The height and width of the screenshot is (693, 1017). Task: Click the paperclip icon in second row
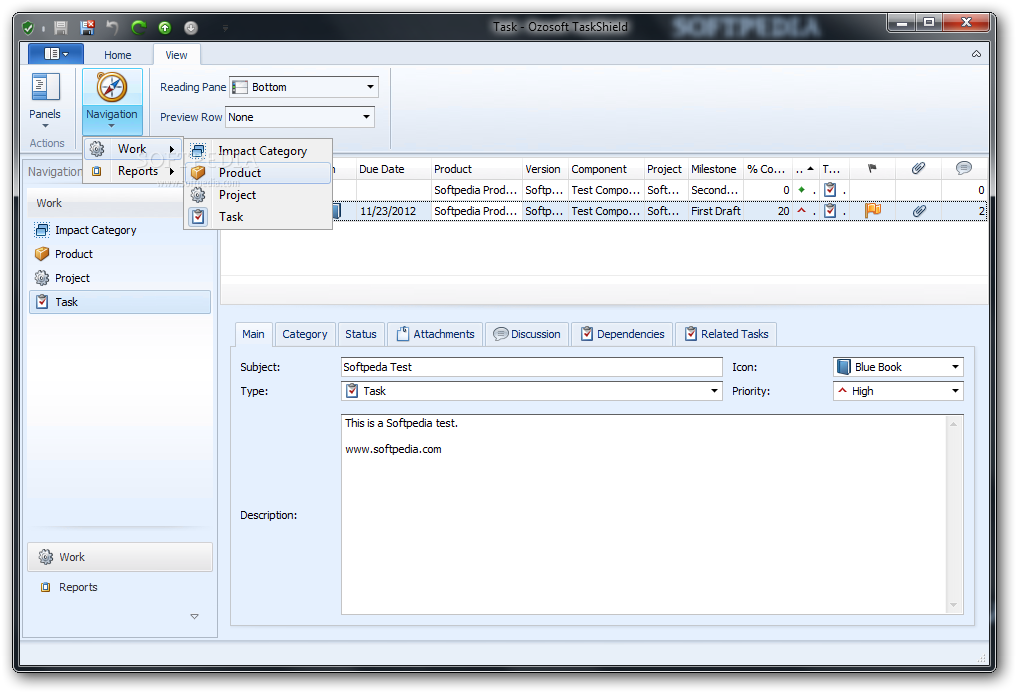(919, 210)
